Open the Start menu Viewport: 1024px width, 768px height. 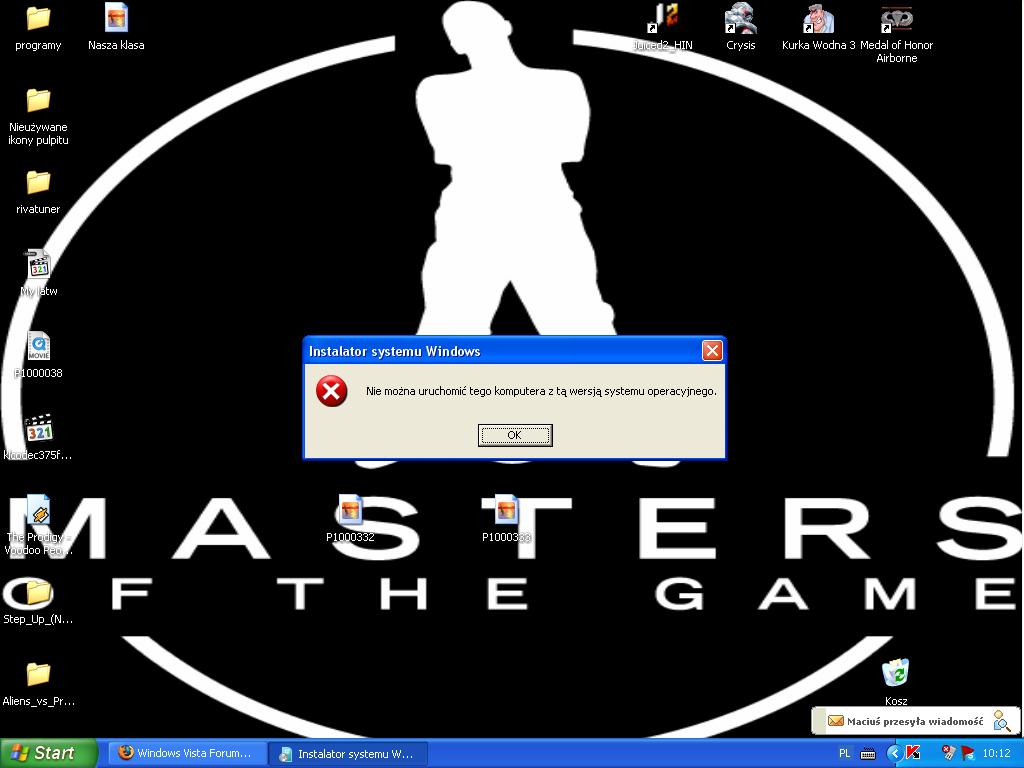(49, 753)
